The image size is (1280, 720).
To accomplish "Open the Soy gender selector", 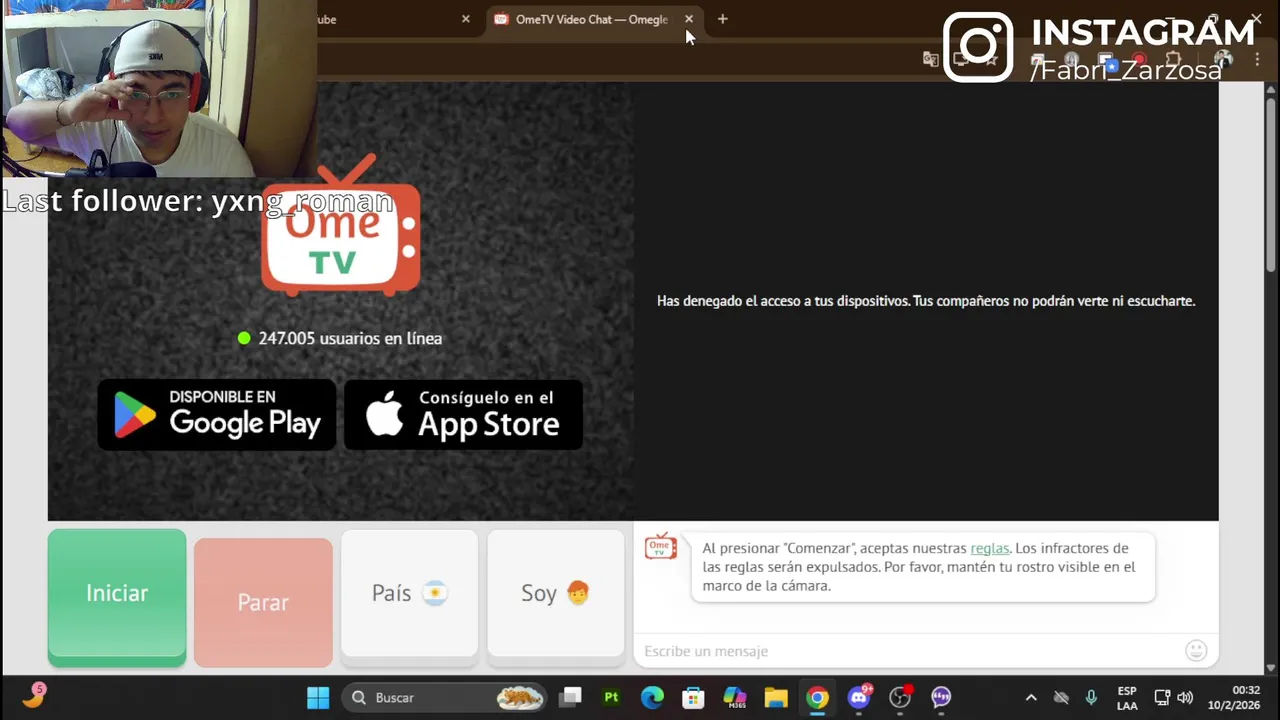I will (555, 596).
